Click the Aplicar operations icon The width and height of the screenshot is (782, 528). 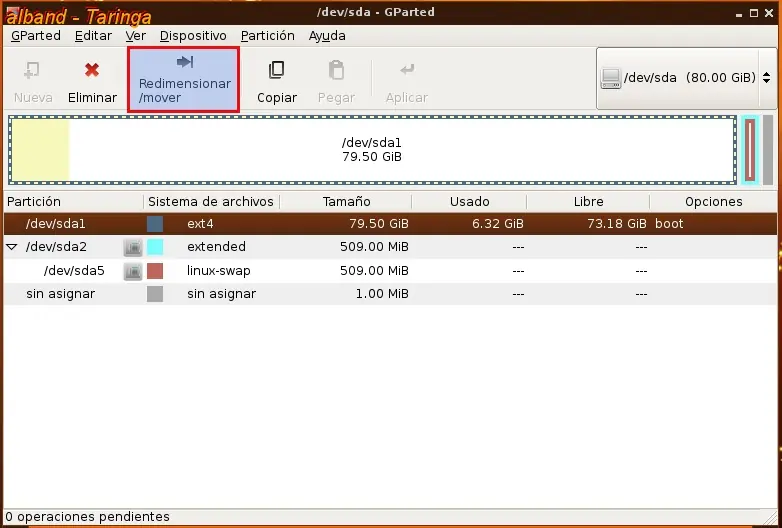[x=407, y=69]
